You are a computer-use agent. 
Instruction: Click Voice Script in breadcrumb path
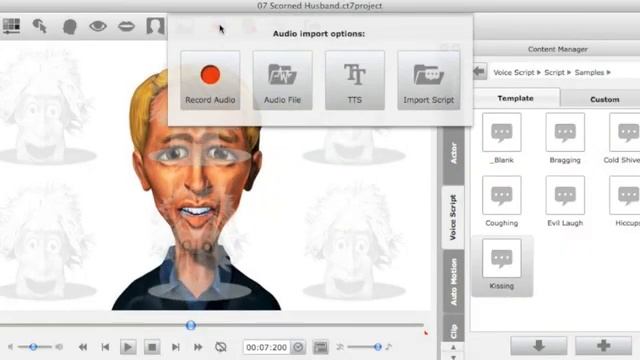(x=513, y=73)
